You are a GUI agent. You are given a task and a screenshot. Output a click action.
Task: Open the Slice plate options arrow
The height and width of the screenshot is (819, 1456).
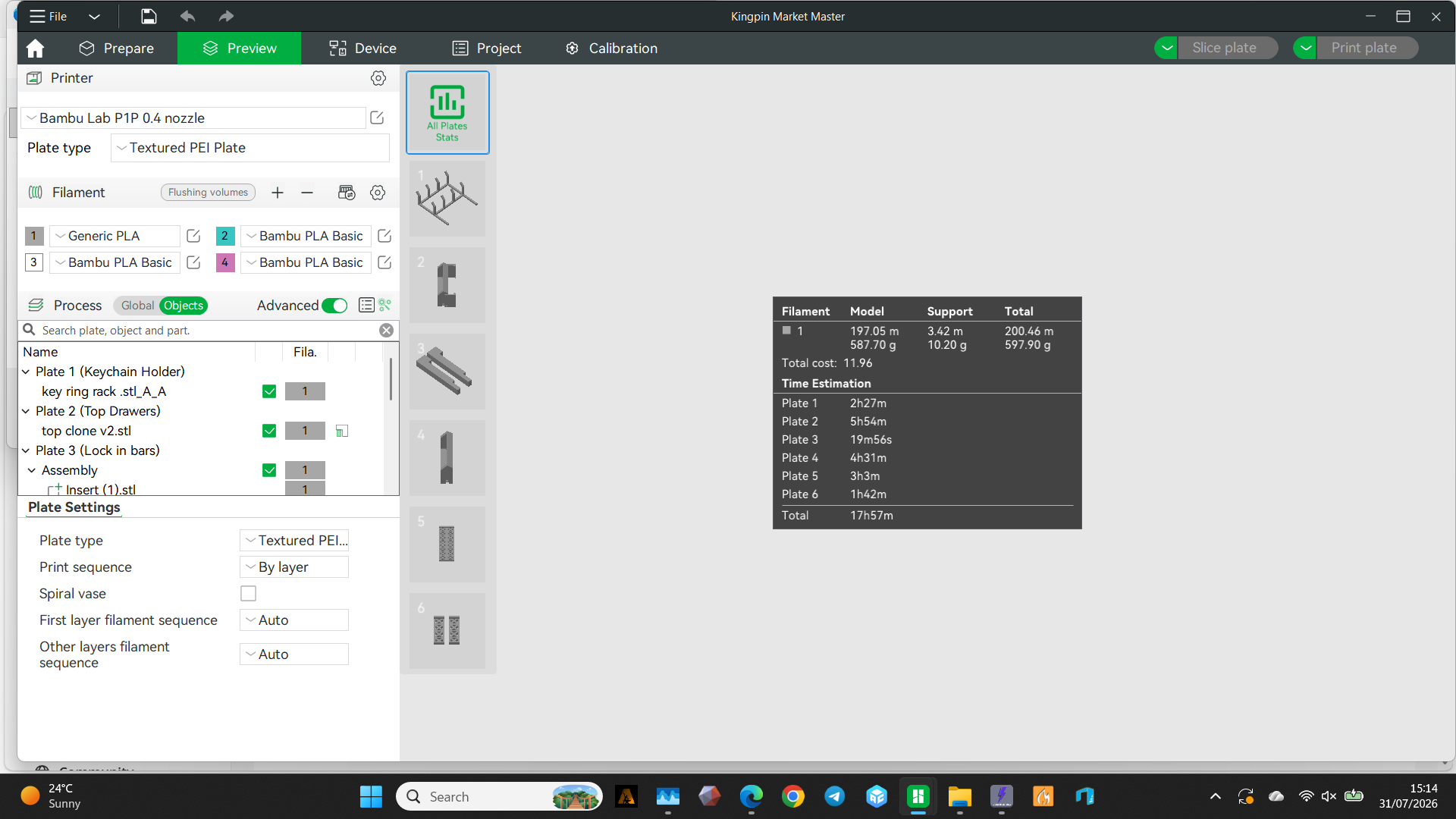pos(1166,48)
